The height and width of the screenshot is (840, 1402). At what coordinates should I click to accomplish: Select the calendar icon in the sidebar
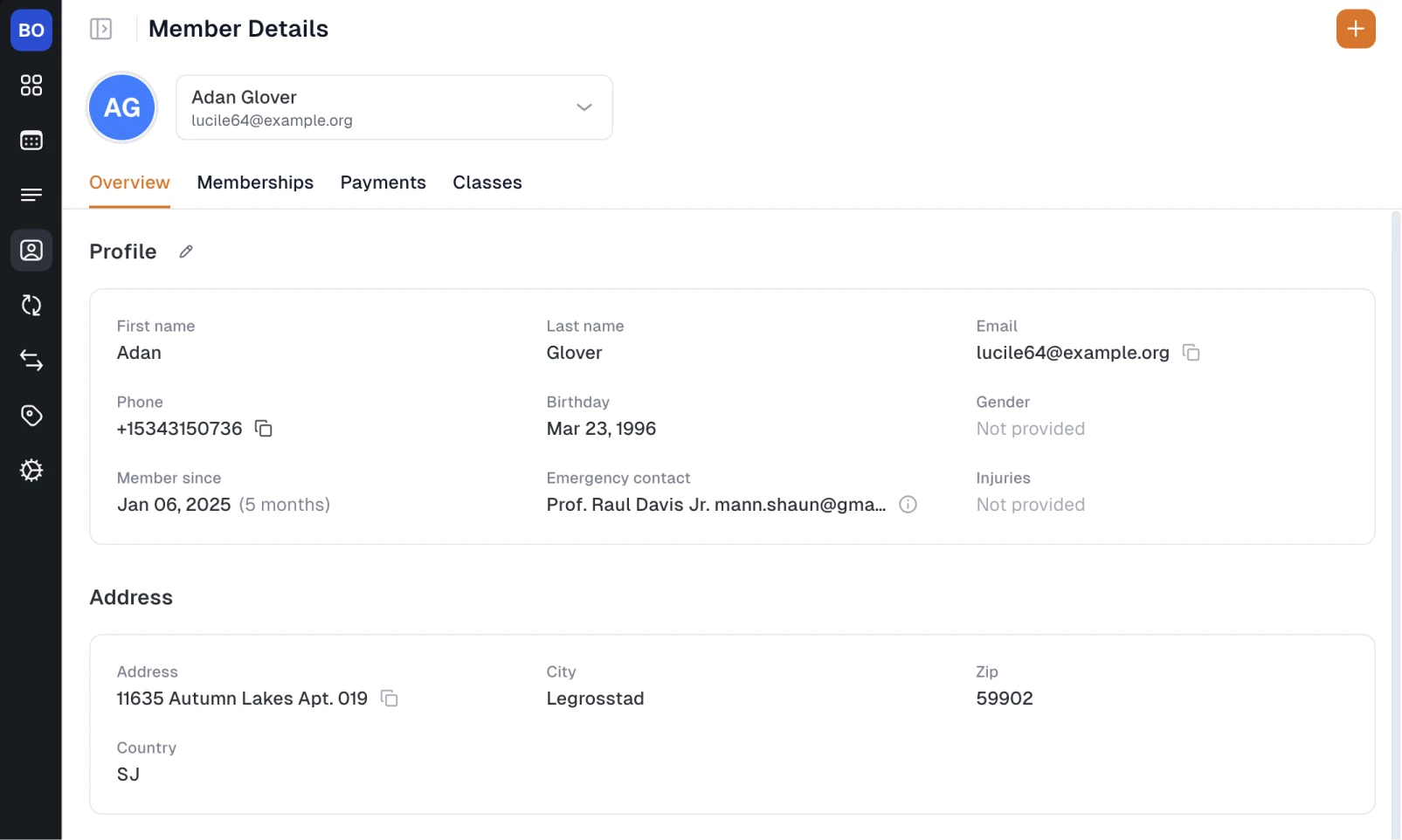(x=31, y=140)
